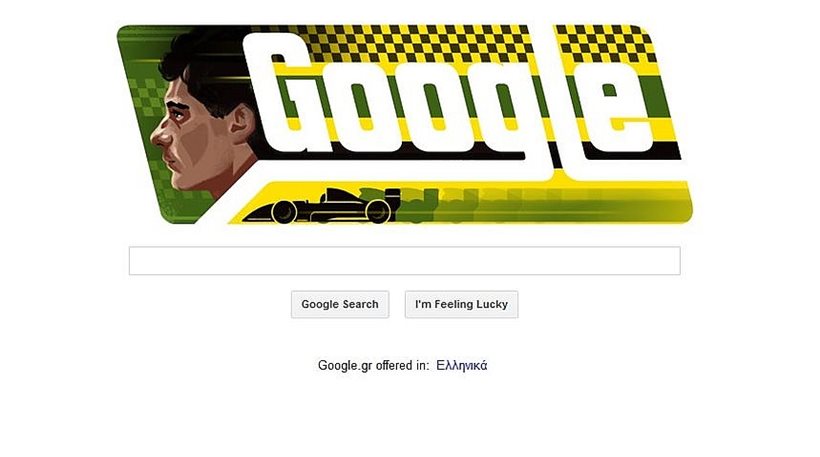Click the Google Search button
Screen dimensions: 820x457
click(x=340, y=304)
